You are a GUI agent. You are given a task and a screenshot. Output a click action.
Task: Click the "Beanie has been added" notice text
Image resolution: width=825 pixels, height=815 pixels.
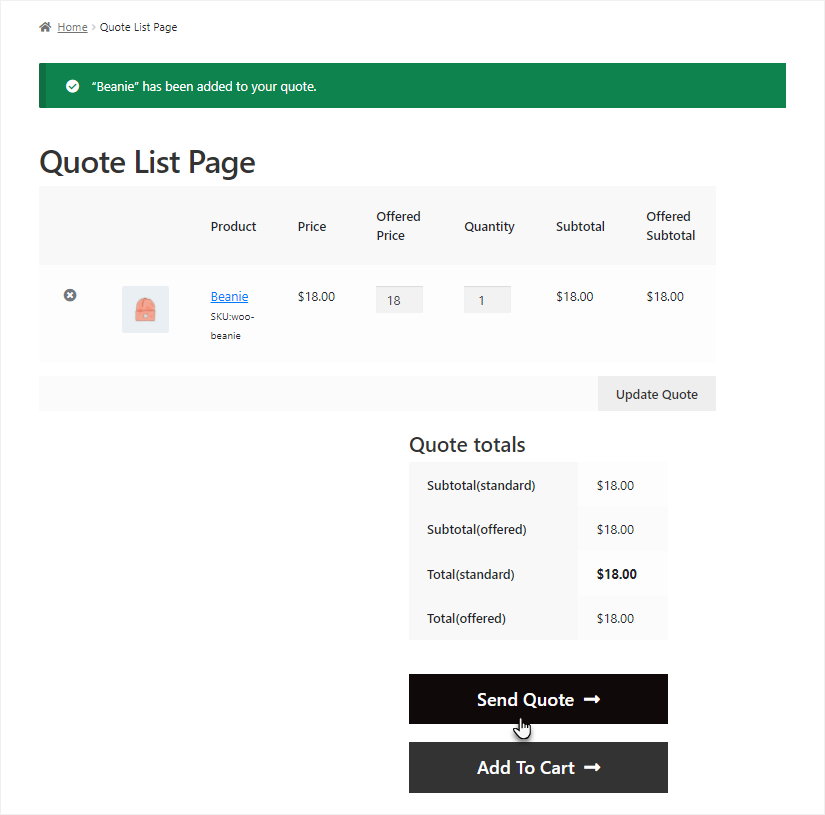pos(203,86)
